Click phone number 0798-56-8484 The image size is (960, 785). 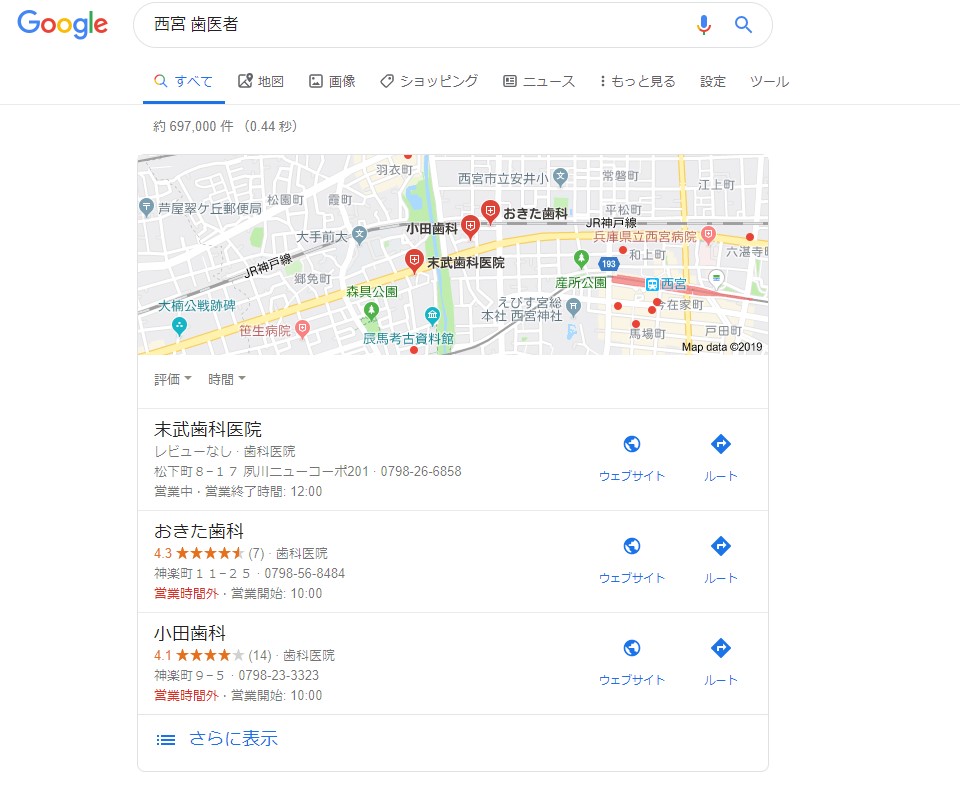coord(305,574)
